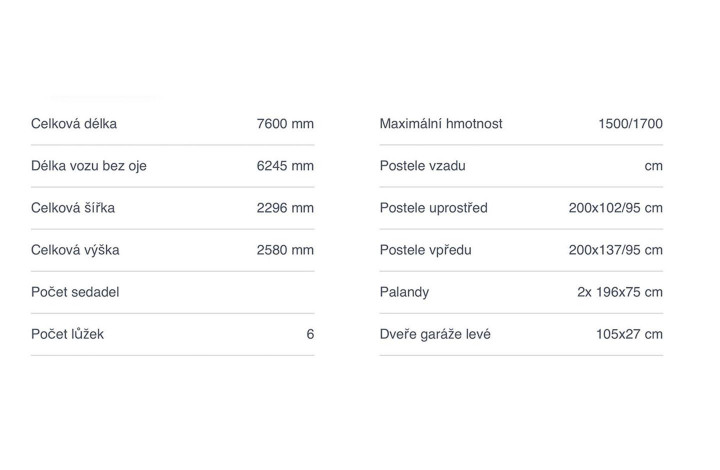Select the 7600 mm length value
This screenshot has width=720, height=470.
click(x=285, y=124)
